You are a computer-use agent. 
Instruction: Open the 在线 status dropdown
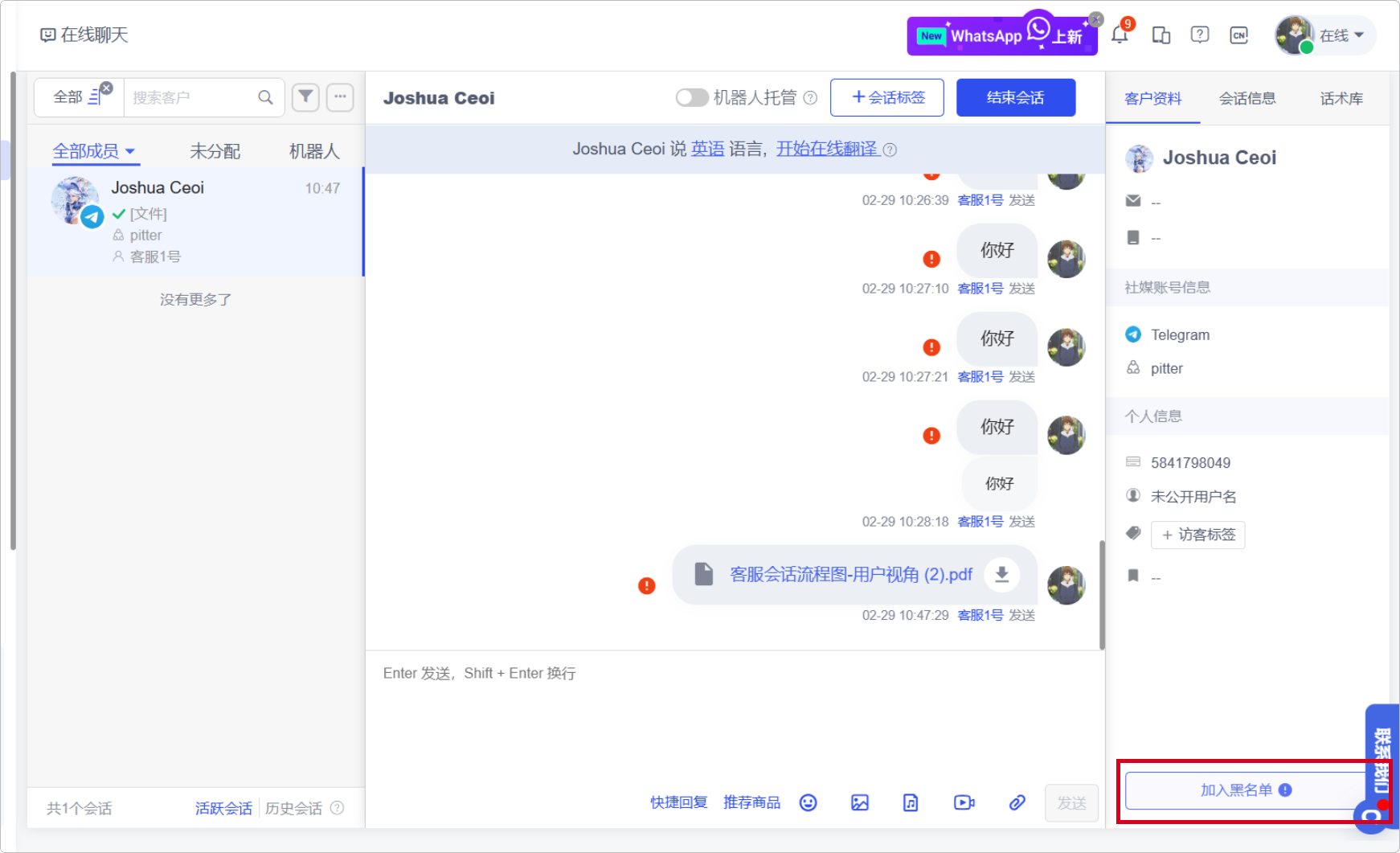(x=1341, y=35)
